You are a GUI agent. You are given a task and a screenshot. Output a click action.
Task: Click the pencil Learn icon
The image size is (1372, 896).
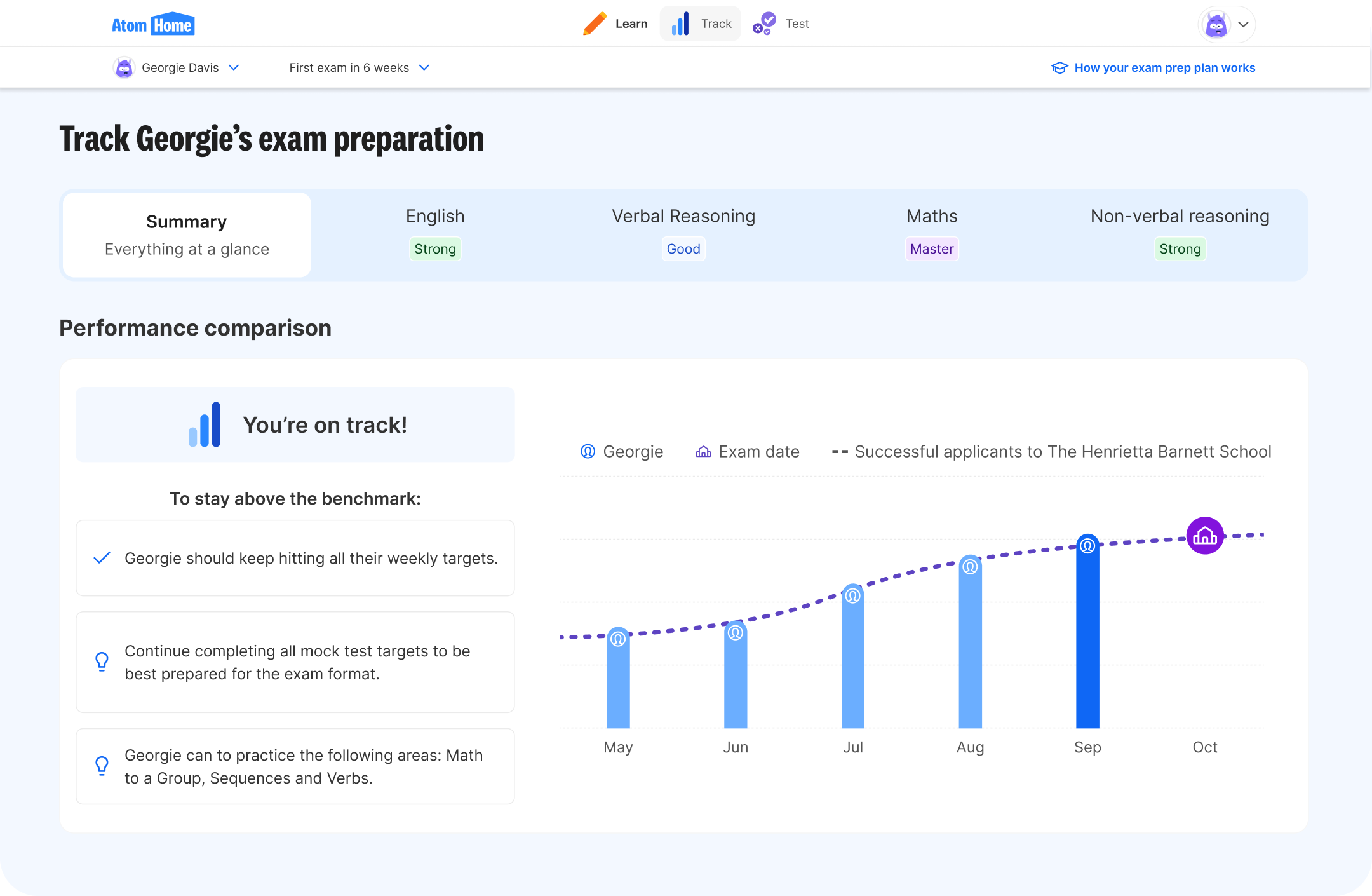click(x=595, y=24)
